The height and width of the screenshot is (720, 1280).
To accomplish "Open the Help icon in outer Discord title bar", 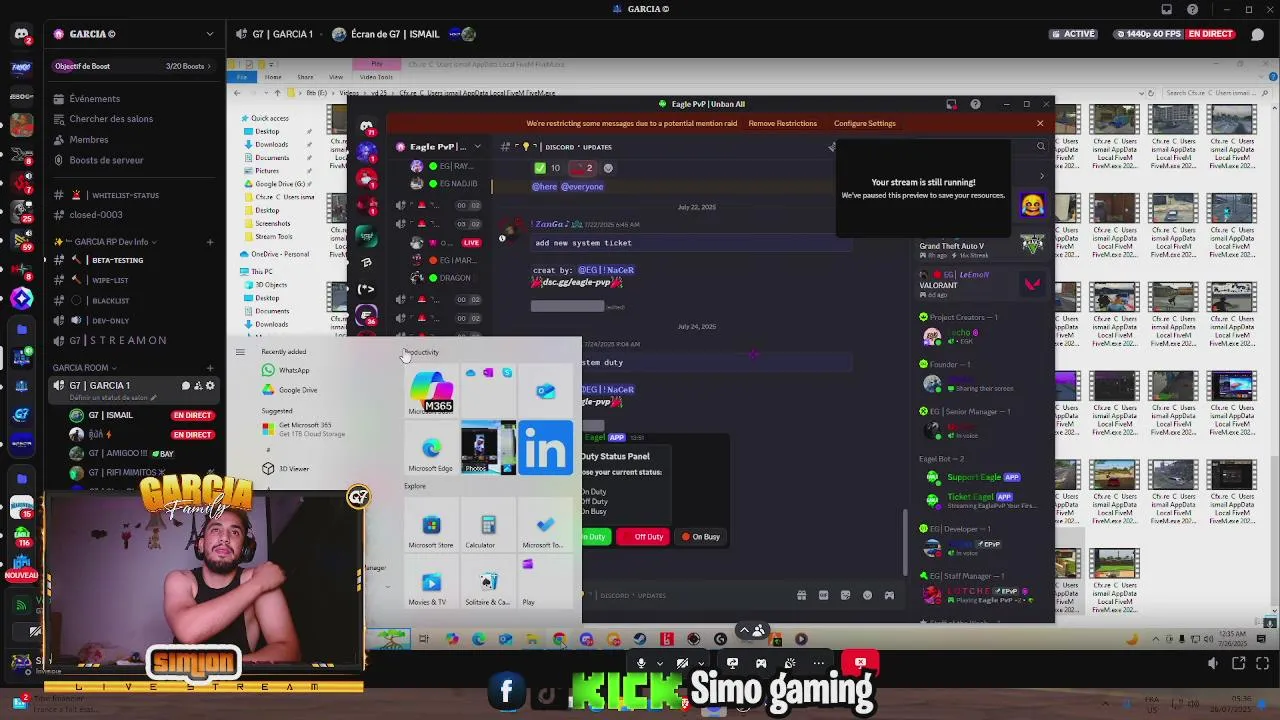I will pos(1194,9).
